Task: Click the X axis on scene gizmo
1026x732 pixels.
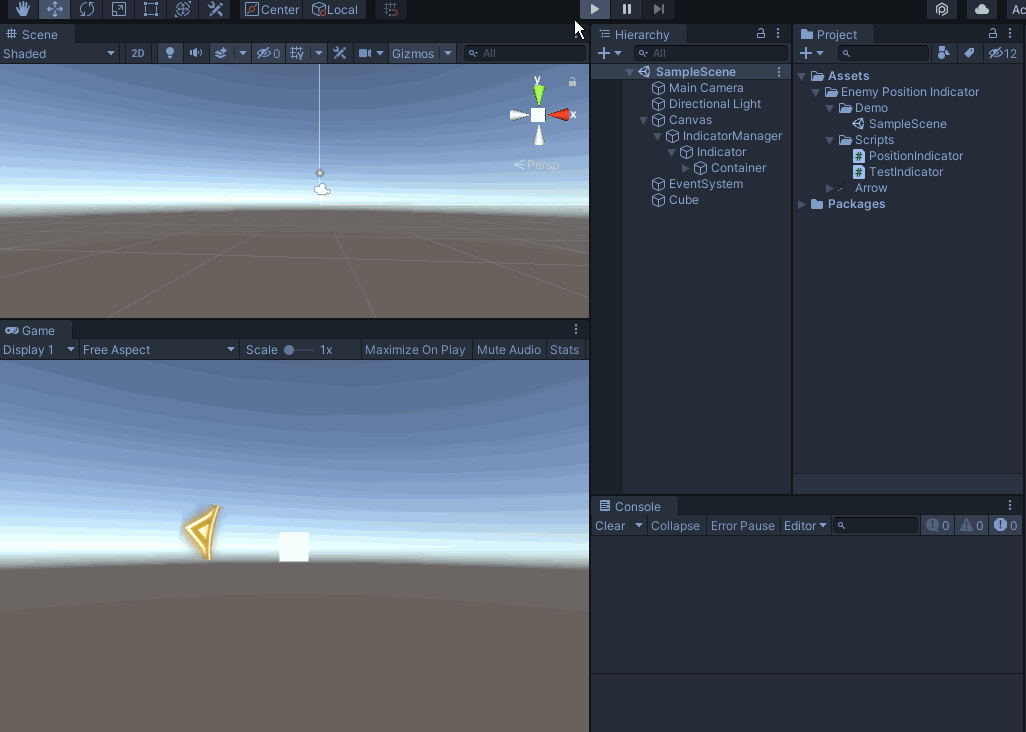Action: click(x=561, y=115)
